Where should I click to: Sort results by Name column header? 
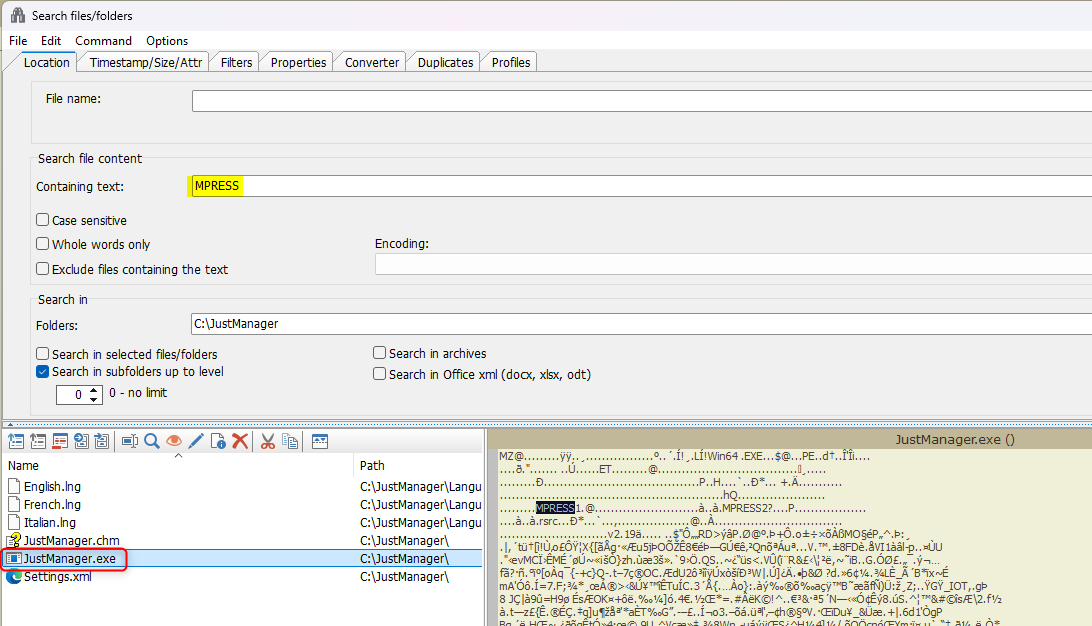click(179, 465)
